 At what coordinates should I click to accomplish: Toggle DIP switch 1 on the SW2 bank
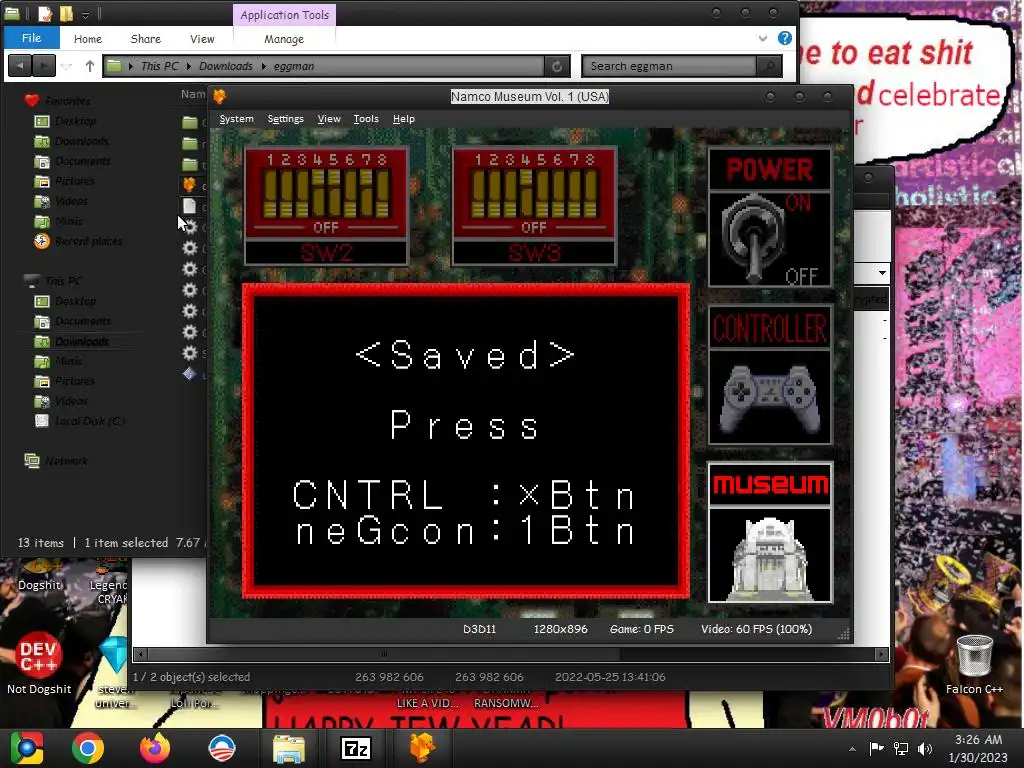(x=270, y=193)
